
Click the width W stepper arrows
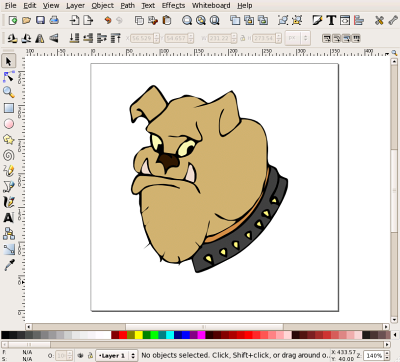(234, 38)
